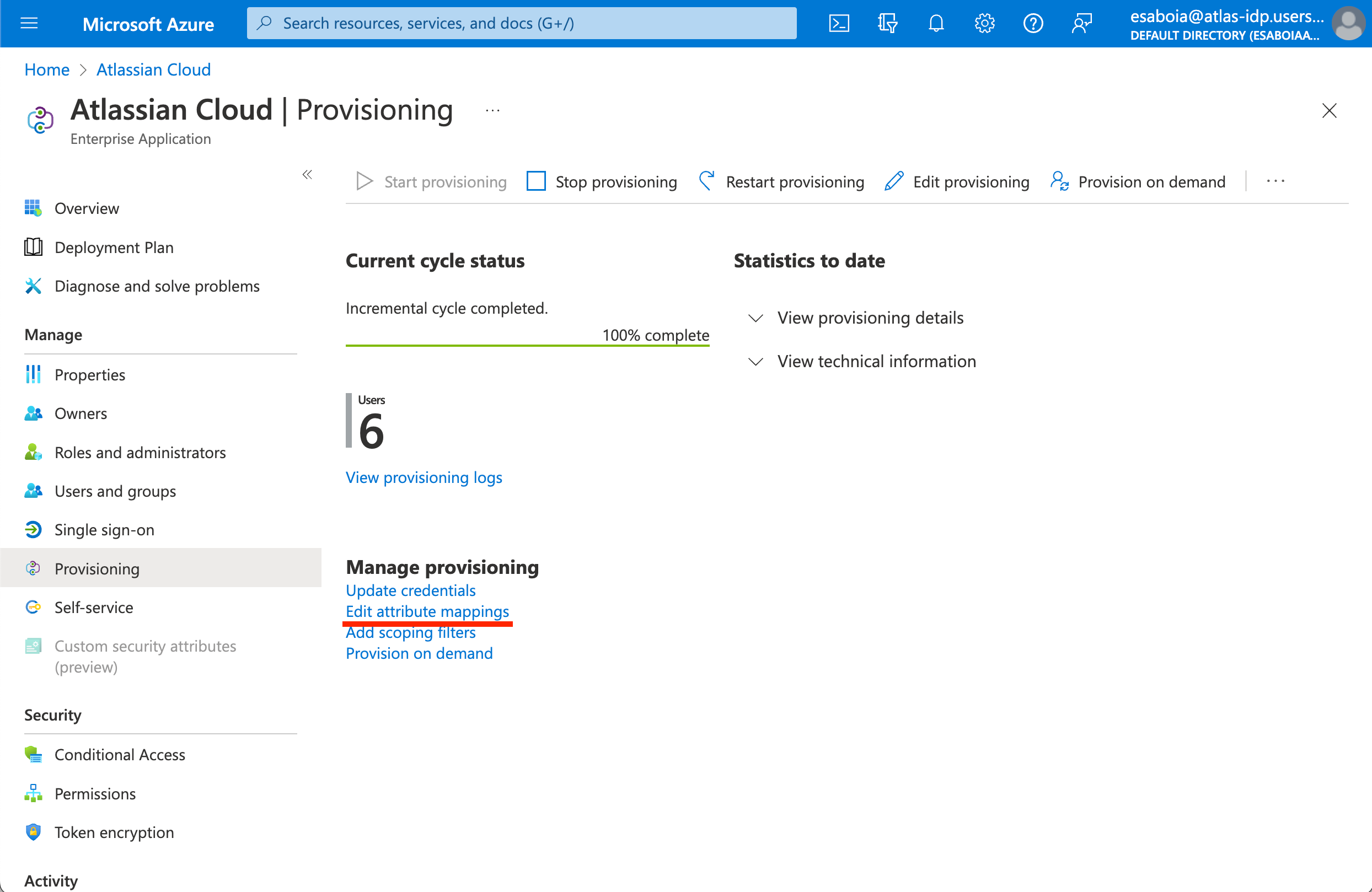Viewport: 1372px width, 892px height.
Task: Open portal settings gear
Action: tap(985, 23)
